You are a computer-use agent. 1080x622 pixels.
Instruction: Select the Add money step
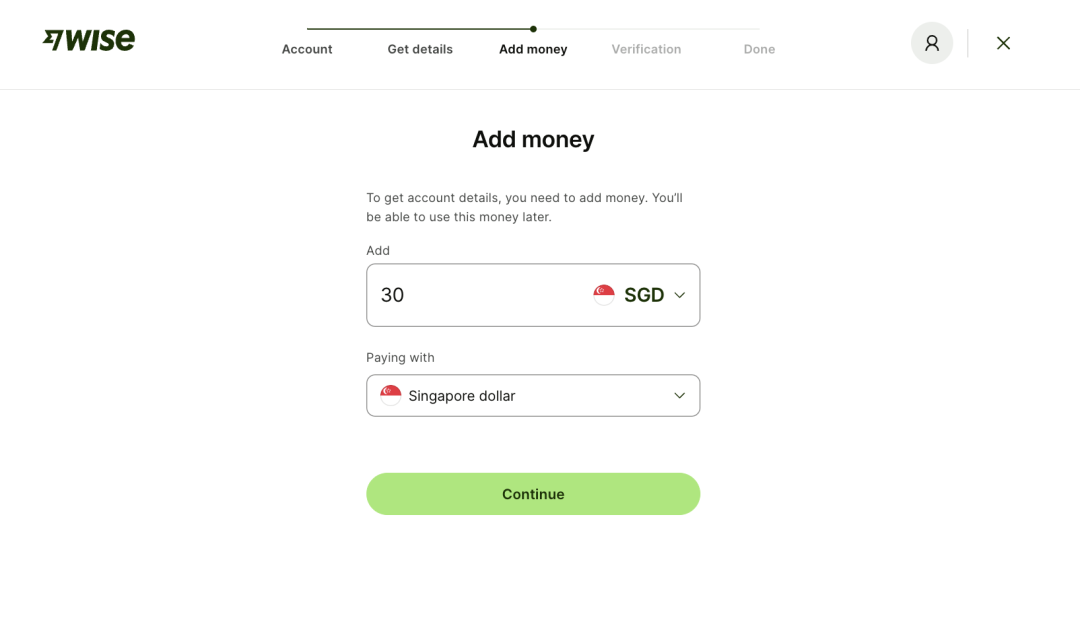pos(533,49)
